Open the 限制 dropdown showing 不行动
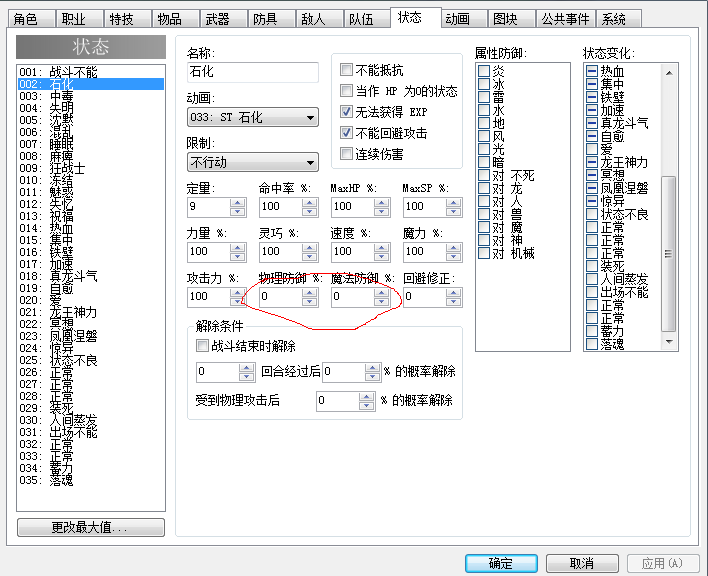Viewport: 708px width, 576px height. tap(253, 162)
